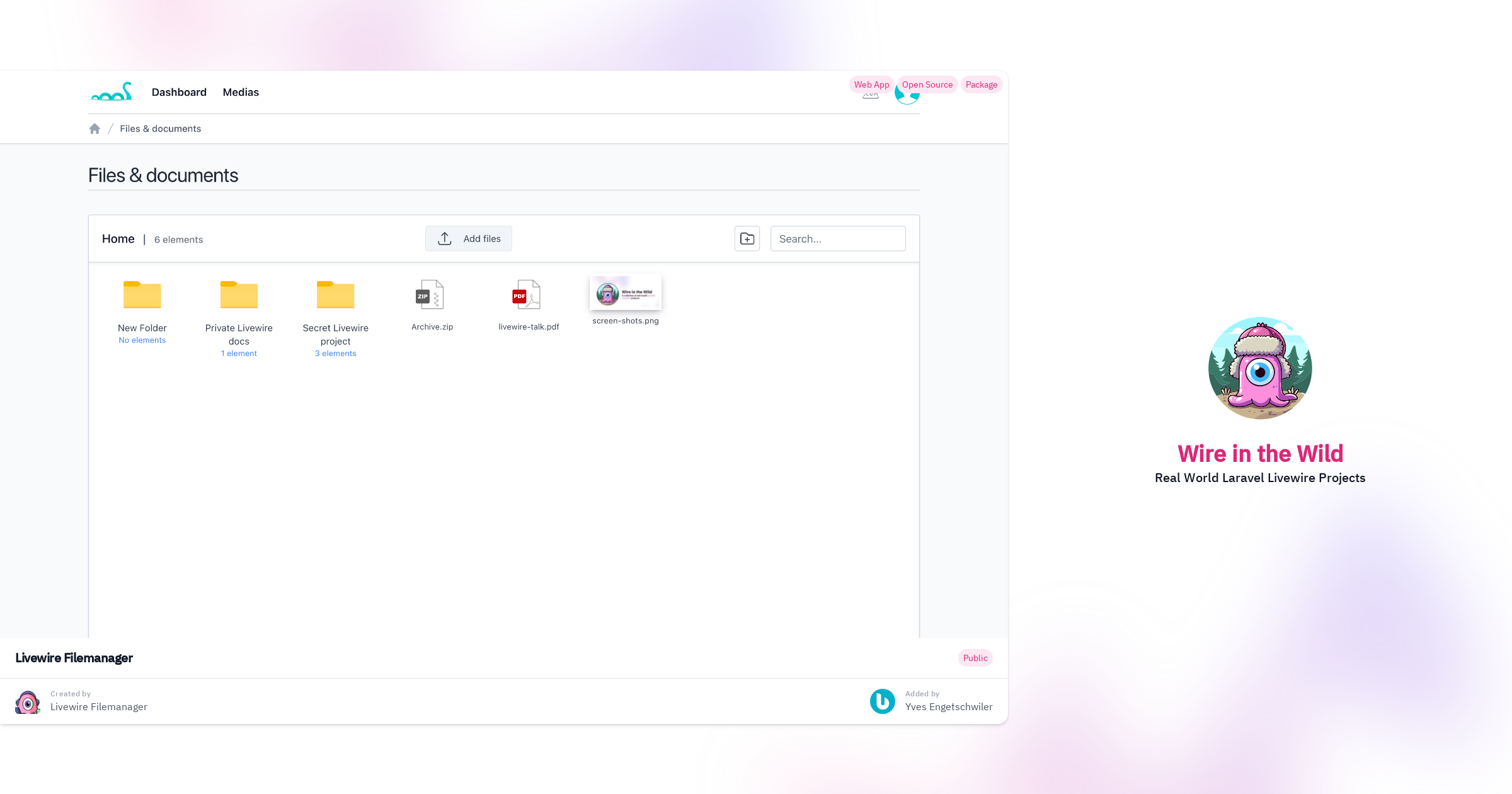Click the '6 elements' count text
Screen dimensions: 1512x794
[179, 239]
